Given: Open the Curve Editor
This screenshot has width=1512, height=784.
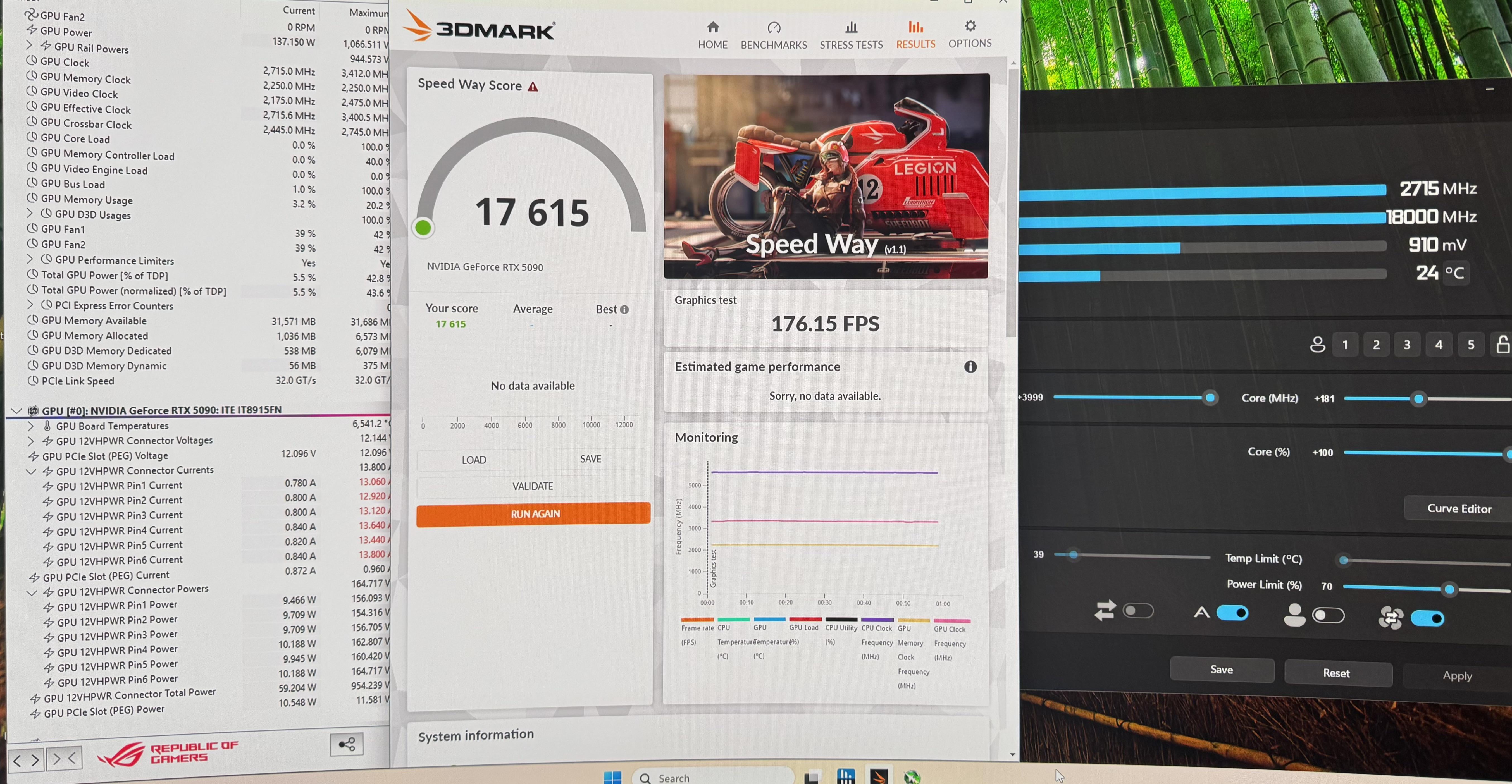Looking at the screenshot, I should (1459, 508).
